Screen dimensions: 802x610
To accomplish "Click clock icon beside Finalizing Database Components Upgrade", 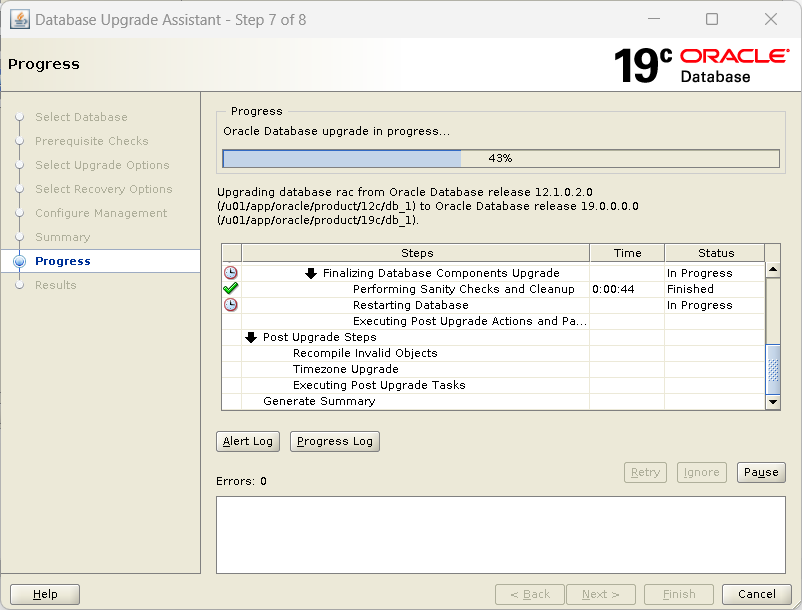I will (231, 273).
